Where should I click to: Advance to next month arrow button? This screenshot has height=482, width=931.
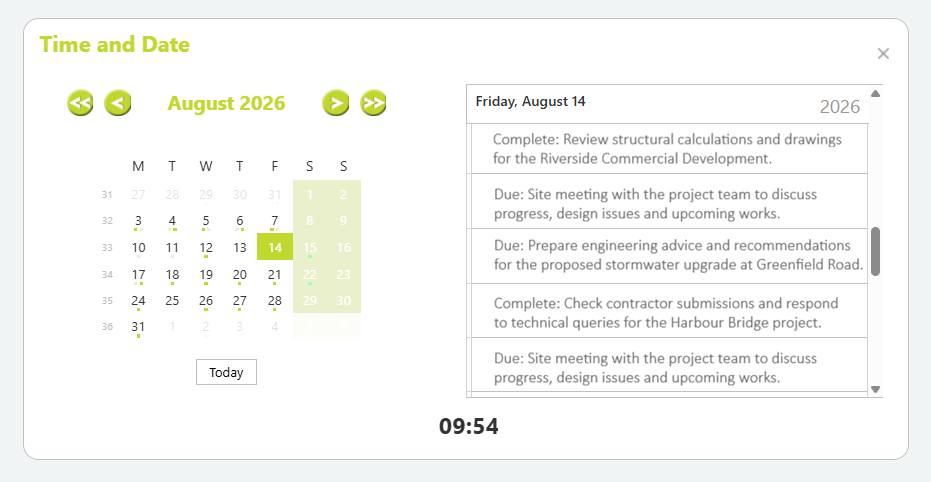coord(335,103)
